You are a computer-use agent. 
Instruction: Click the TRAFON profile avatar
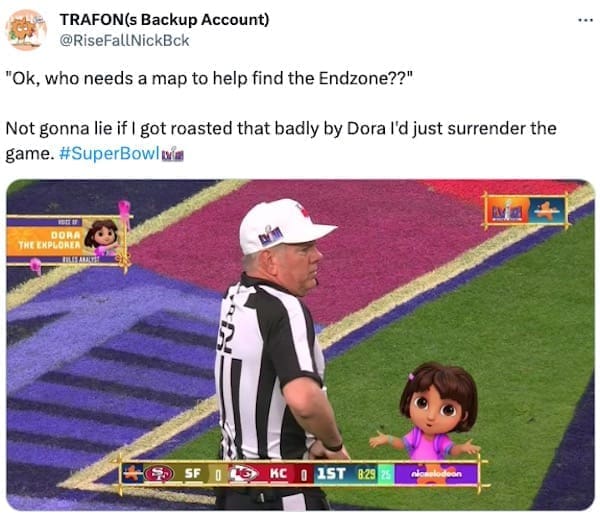click(26, 30)
